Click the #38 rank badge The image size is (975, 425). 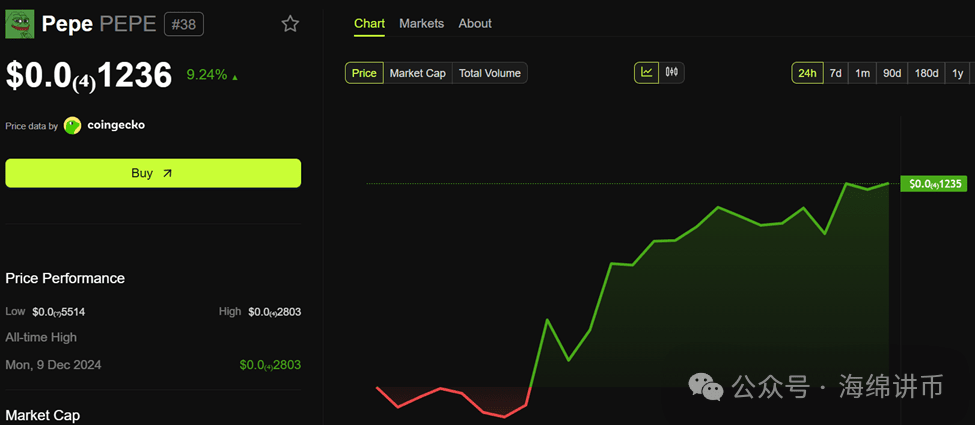183,24
